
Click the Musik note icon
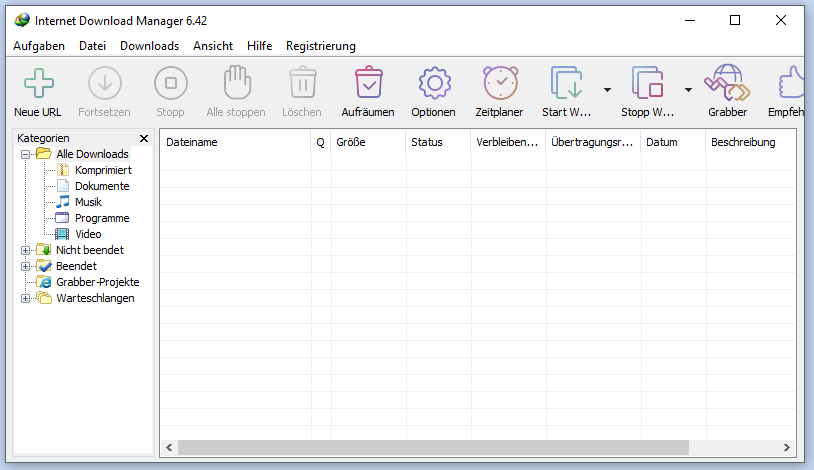(x=63, y=202)
